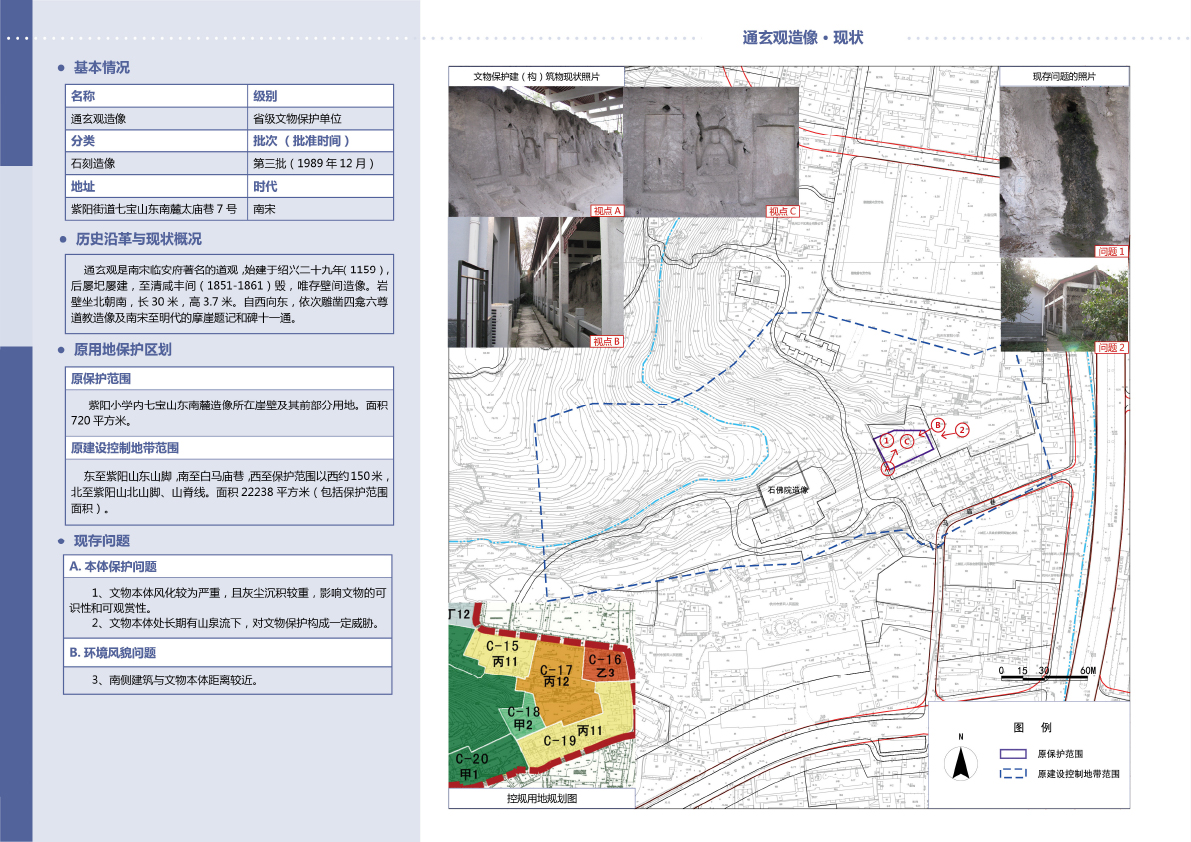
Task: Click the 文物保护建（构）筑物现状照片 caption
Action: tap(536, 77)
